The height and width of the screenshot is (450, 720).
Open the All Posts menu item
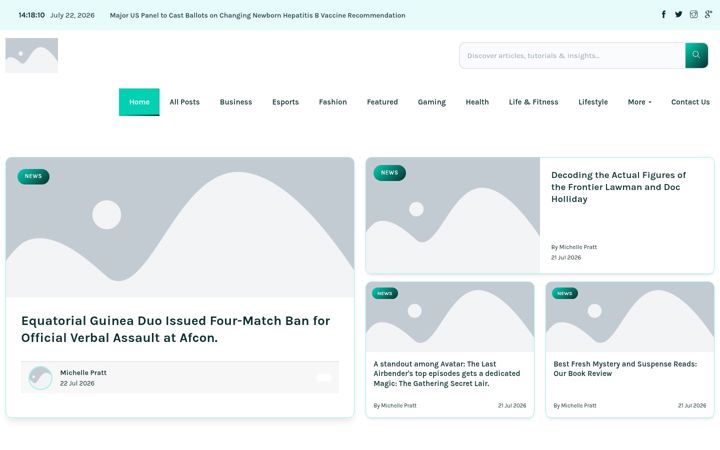[x=185, y=102]
